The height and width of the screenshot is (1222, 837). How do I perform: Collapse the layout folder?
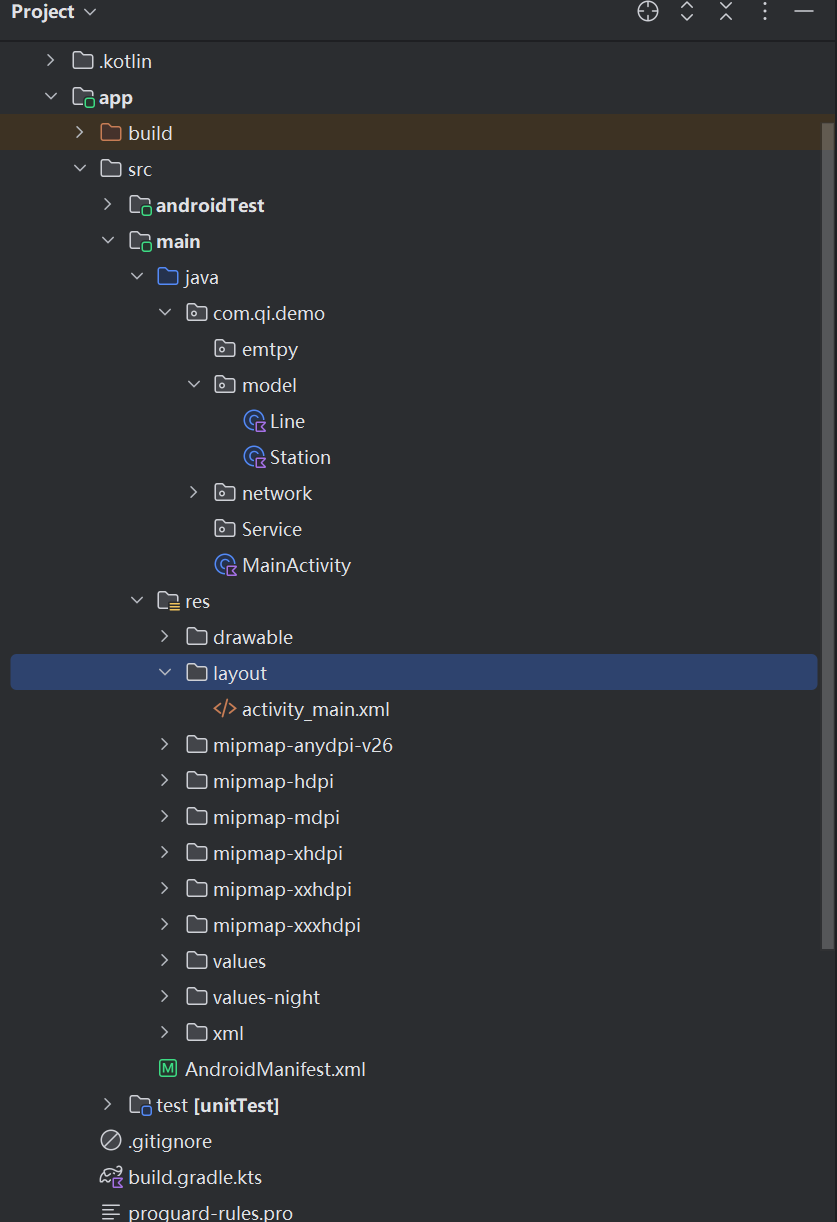coord(166,673)
